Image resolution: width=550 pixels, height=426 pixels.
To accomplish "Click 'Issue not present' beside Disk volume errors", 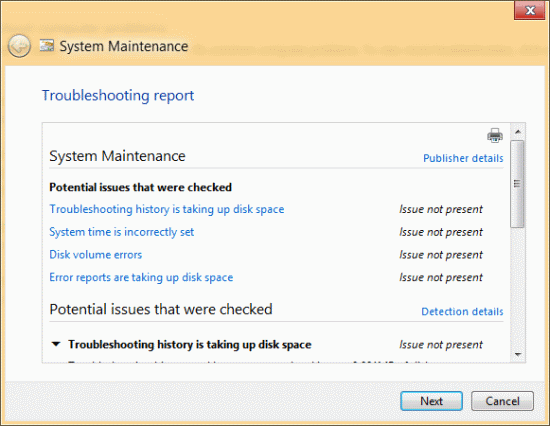I will pos(441,255).
